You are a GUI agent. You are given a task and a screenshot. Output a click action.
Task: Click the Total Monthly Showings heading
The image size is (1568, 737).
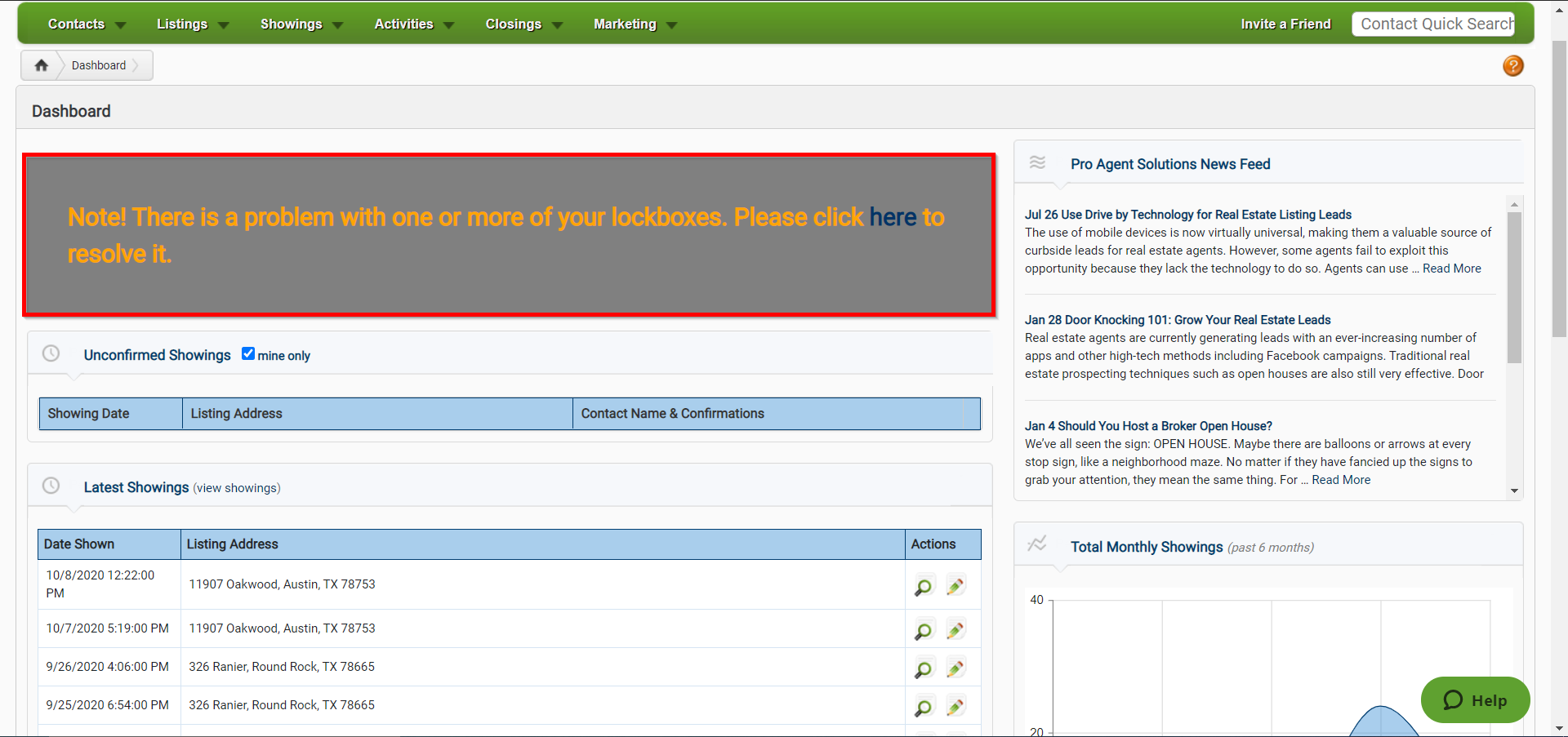pyautogui.click(x=1147, y=547)
